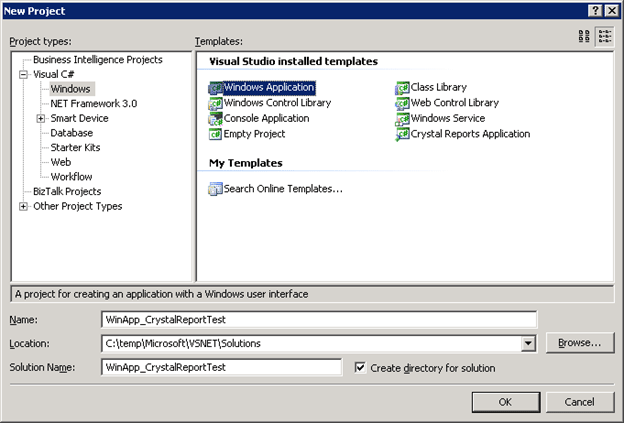Select Windows under Visual C#
This screenshot has width=624, height=423.
pyautogui.click(x=71, y=89)
